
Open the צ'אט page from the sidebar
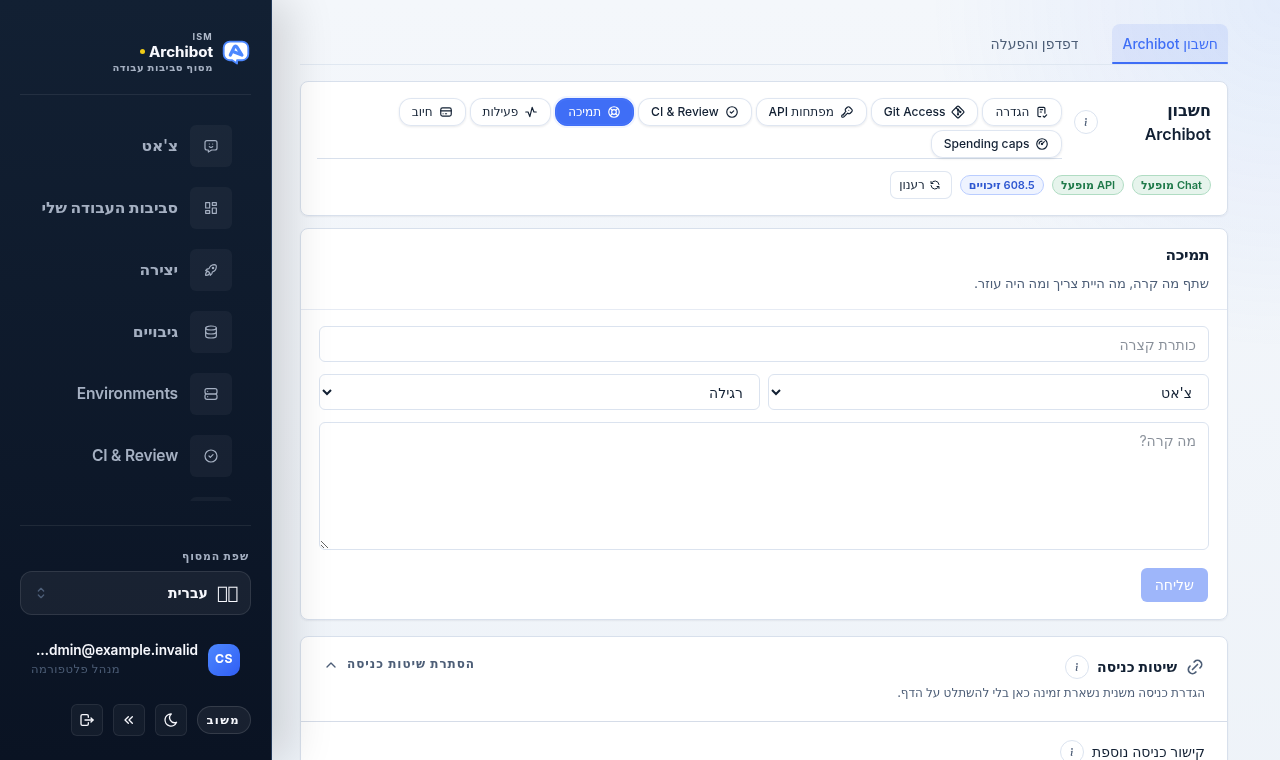(136, 146)
